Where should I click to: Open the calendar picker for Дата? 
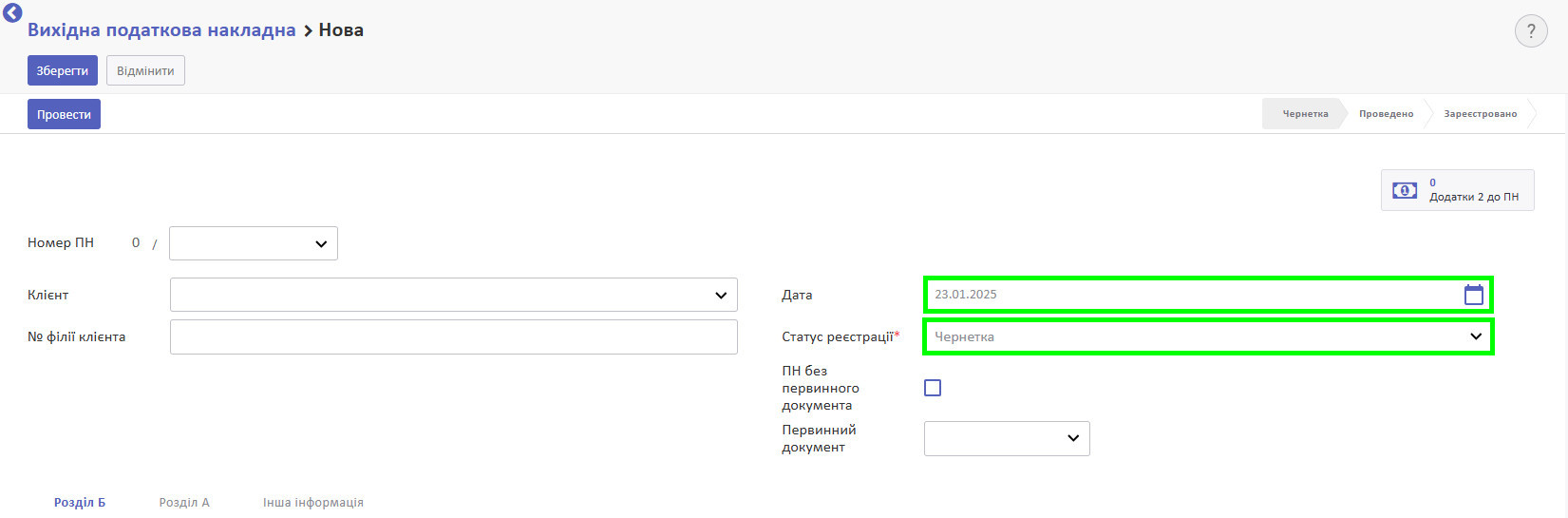pos(1473,295)
